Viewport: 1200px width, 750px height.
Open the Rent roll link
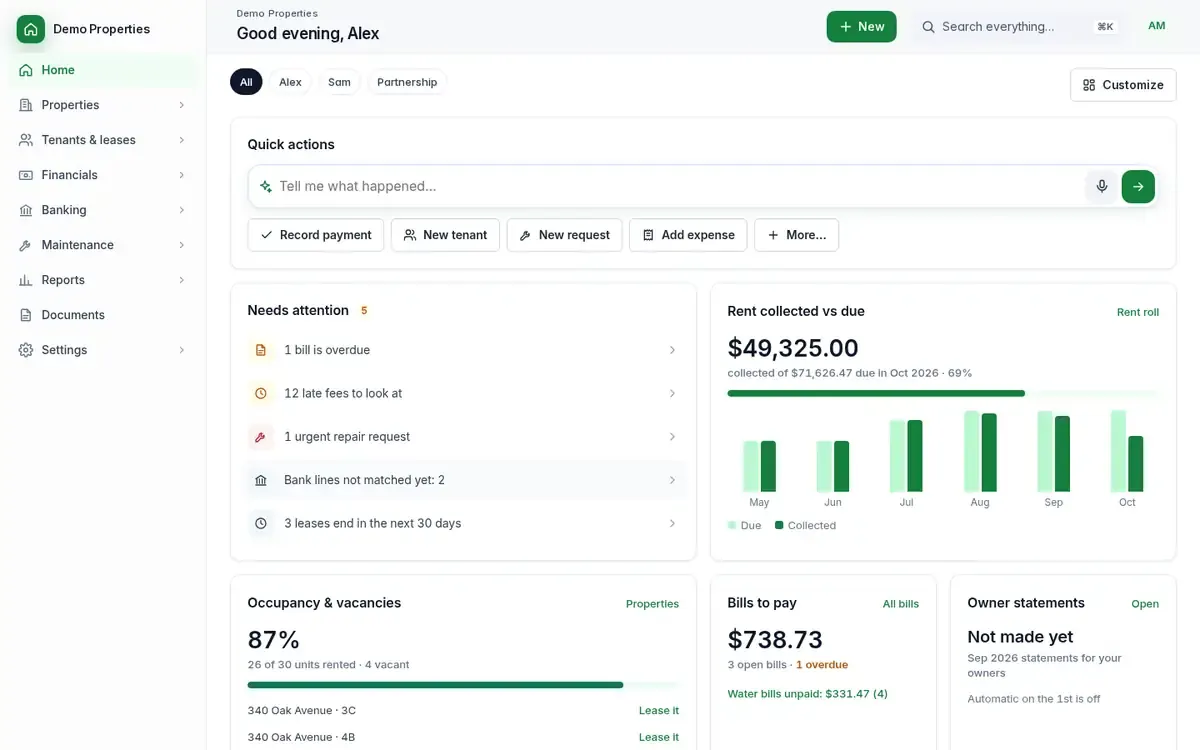pos(1138,312)
